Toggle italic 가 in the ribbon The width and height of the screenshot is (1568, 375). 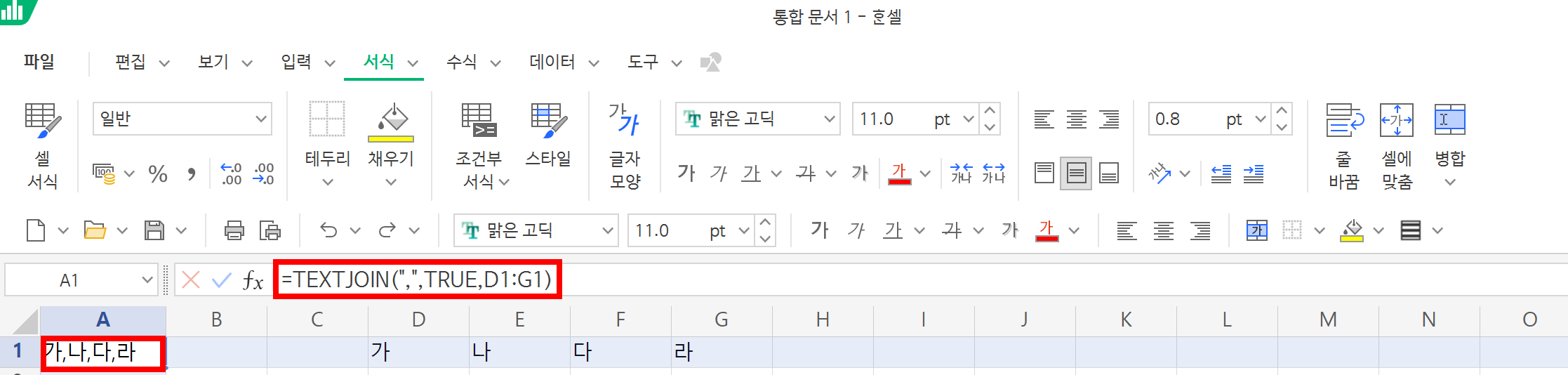tap(719, 173)
